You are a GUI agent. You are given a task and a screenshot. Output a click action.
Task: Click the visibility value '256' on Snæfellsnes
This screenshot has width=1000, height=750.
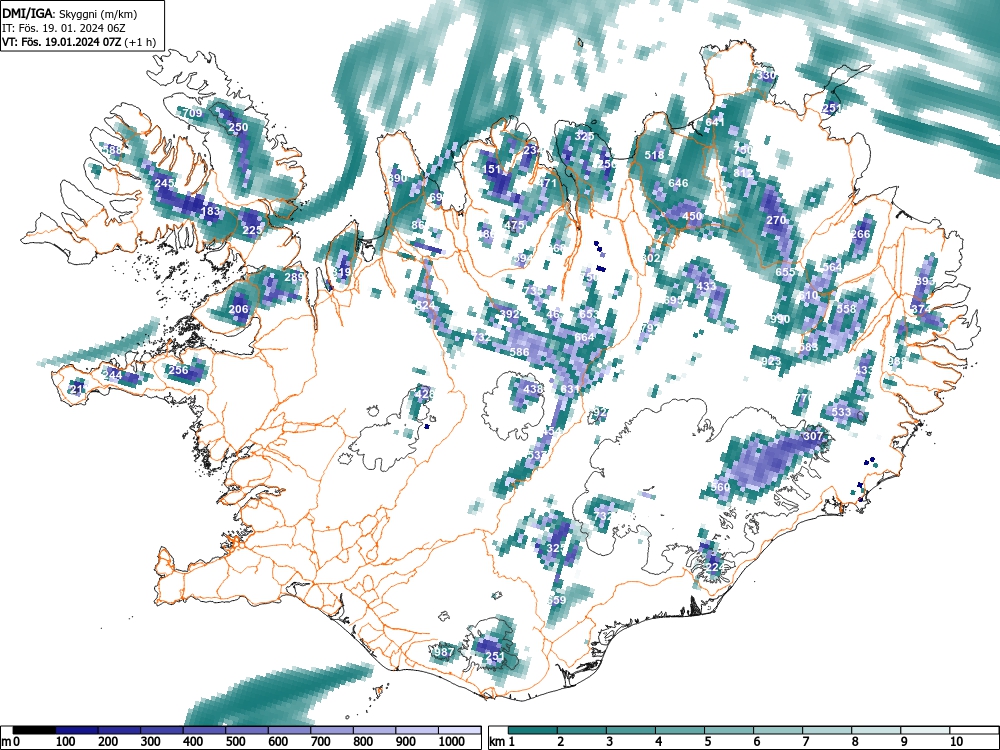point(179,370)
